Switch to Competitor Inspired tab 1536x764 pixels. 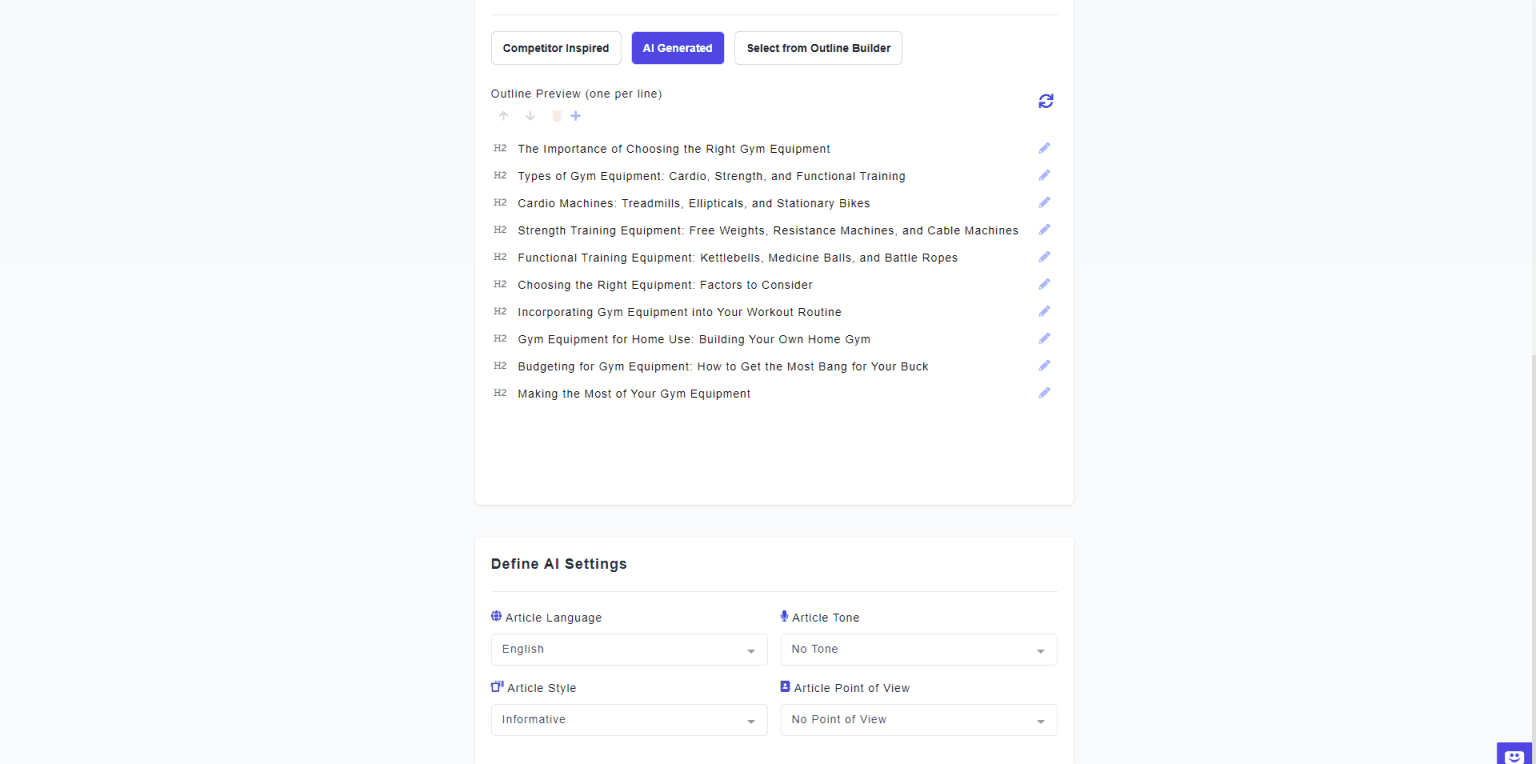556,48
